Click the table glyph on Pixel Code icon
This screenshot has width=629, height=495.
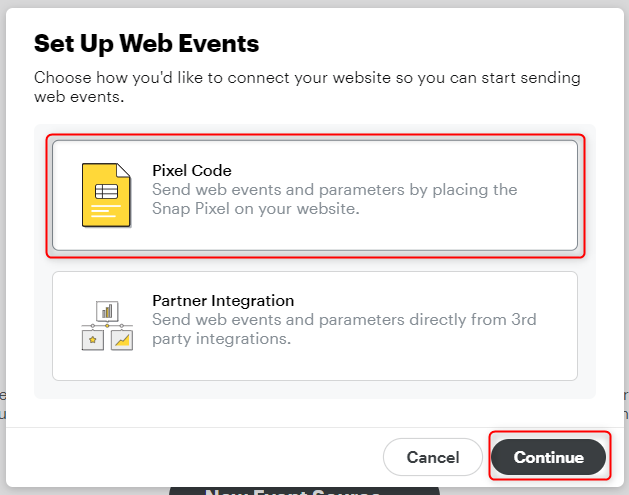click(x=106, y=191)
